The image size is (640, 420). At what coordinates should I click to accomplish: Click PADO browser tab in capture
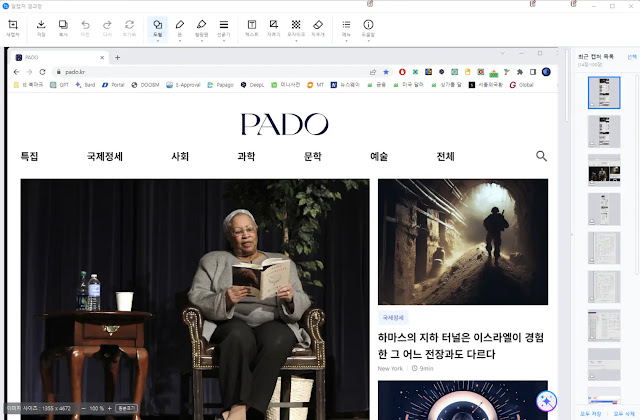[57, 58]
